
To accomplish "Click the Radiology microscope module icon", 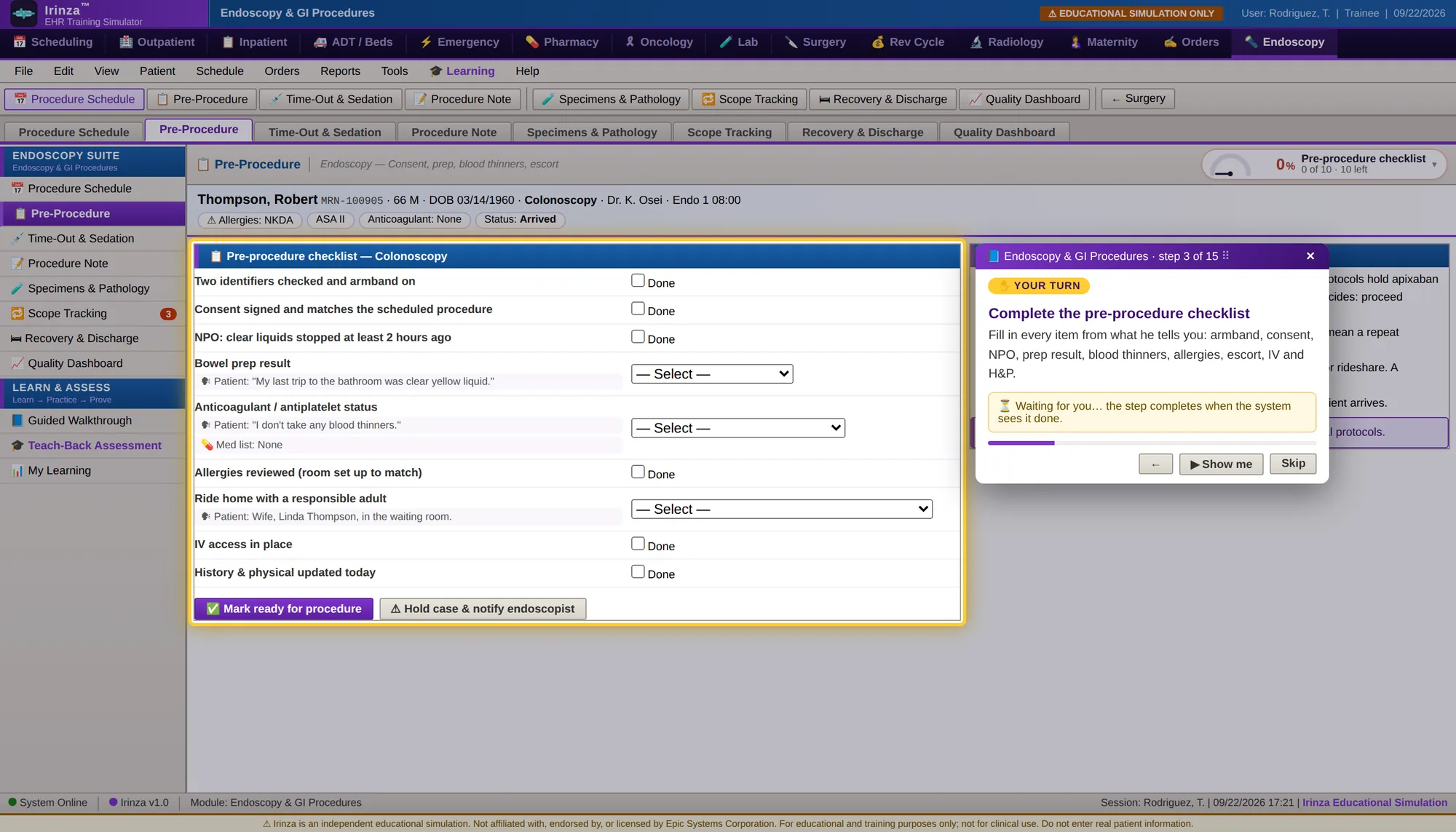I will [x=976, y=42].
